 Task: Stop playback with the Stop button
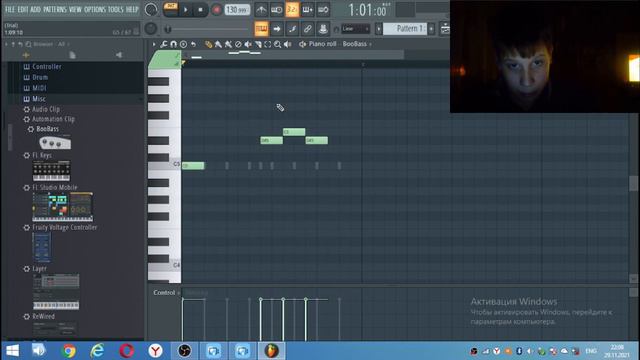(x=200, y=10)
